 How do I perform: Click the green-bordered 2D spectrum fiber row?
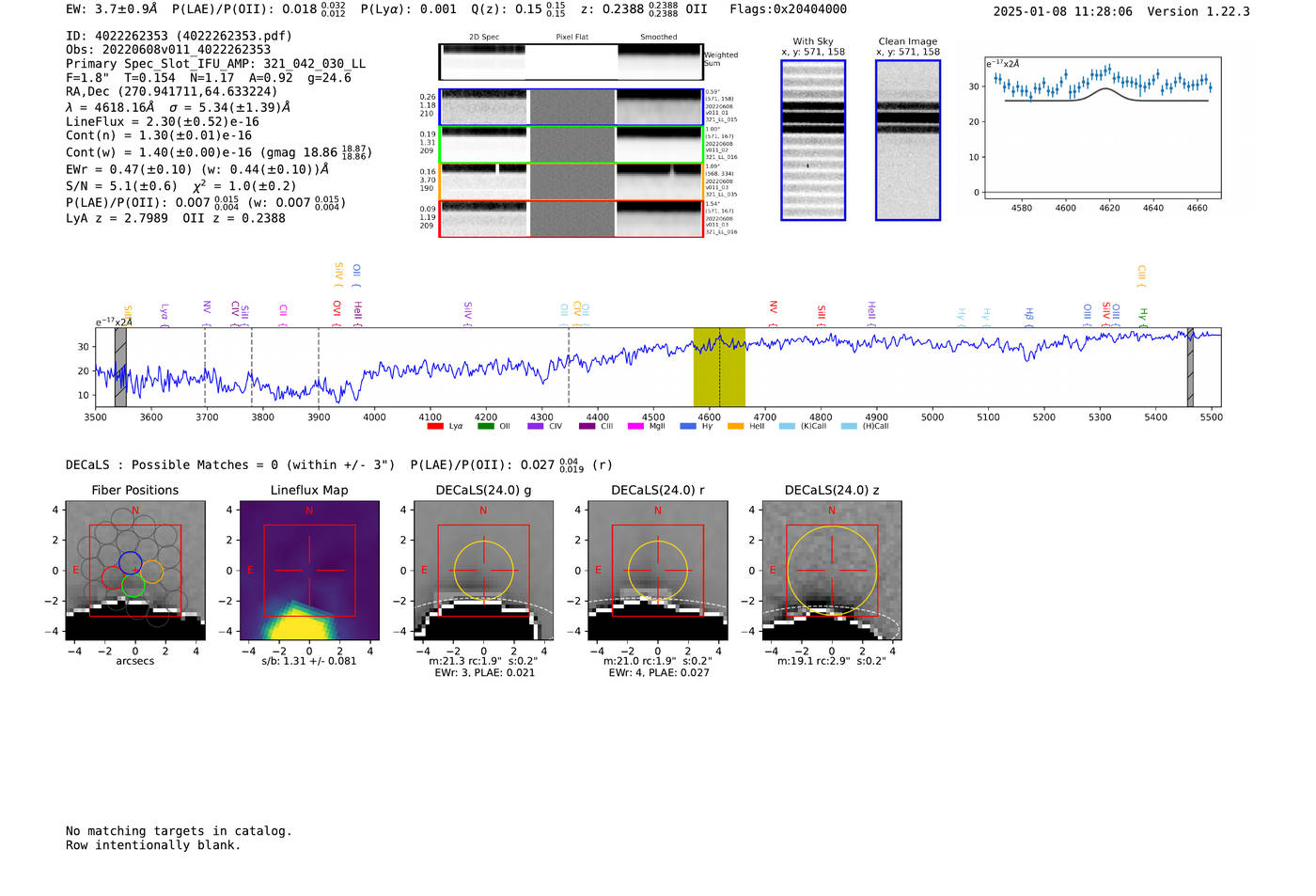pyautogui.click(x=571, y=145)
